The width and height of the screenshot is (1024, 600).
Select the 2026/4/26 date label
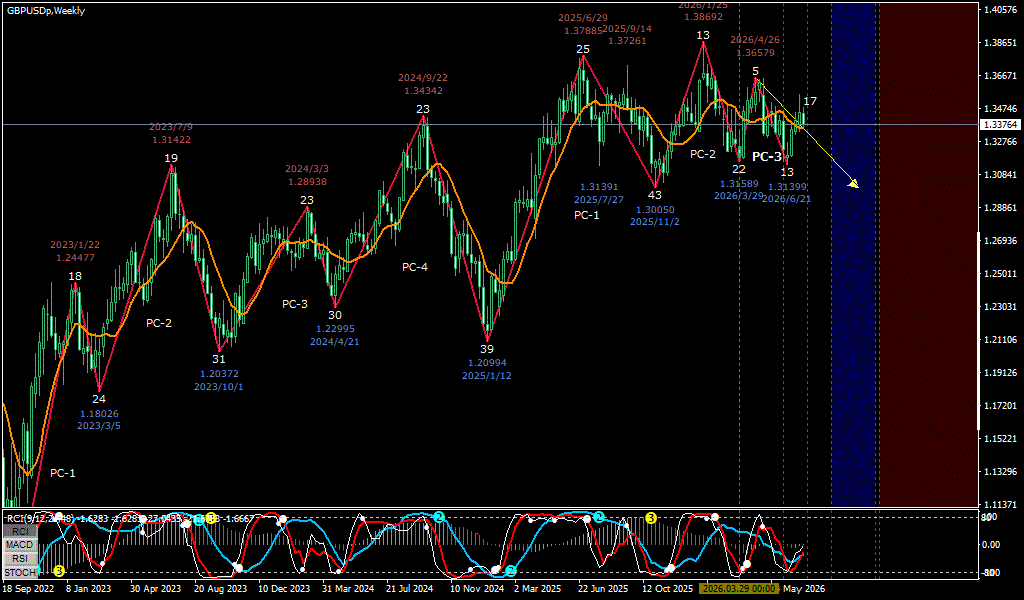tap(756, 40)
